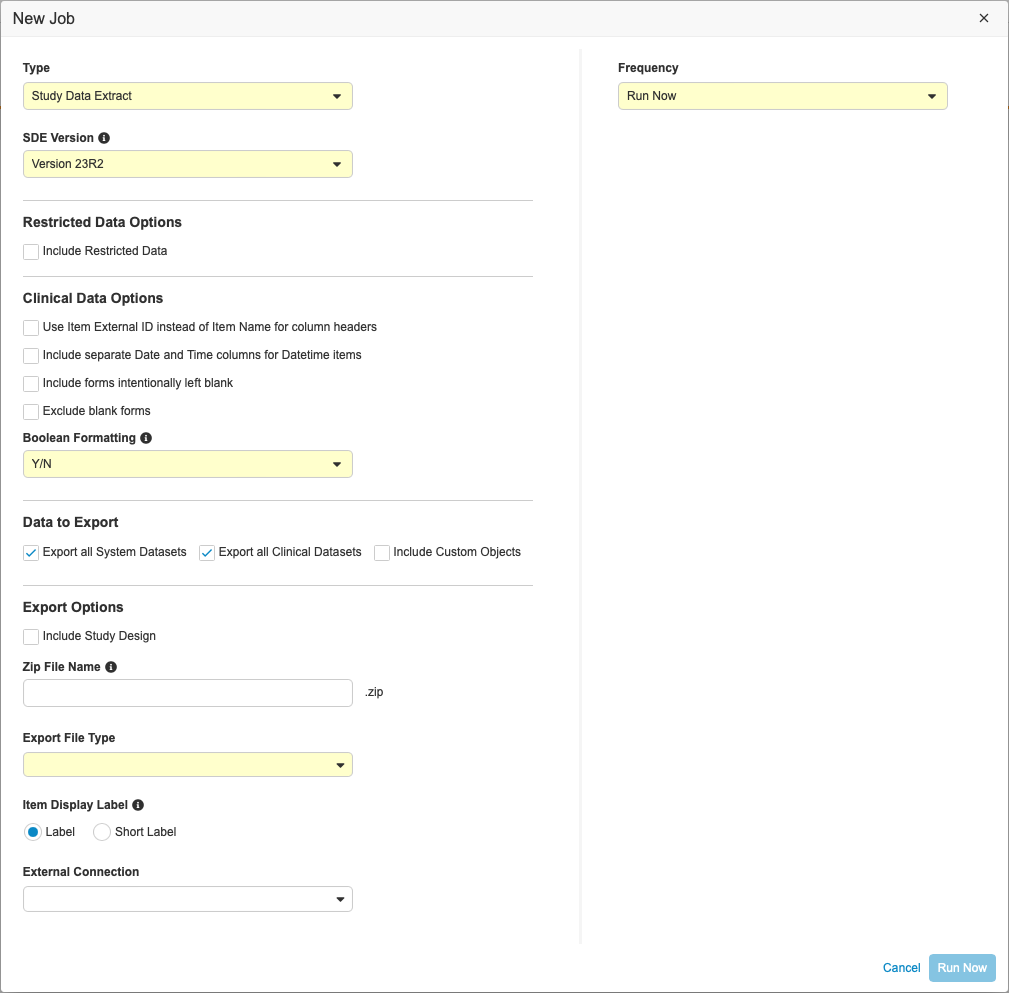Open the Export File Type dropdown

[x=187, y=765]
